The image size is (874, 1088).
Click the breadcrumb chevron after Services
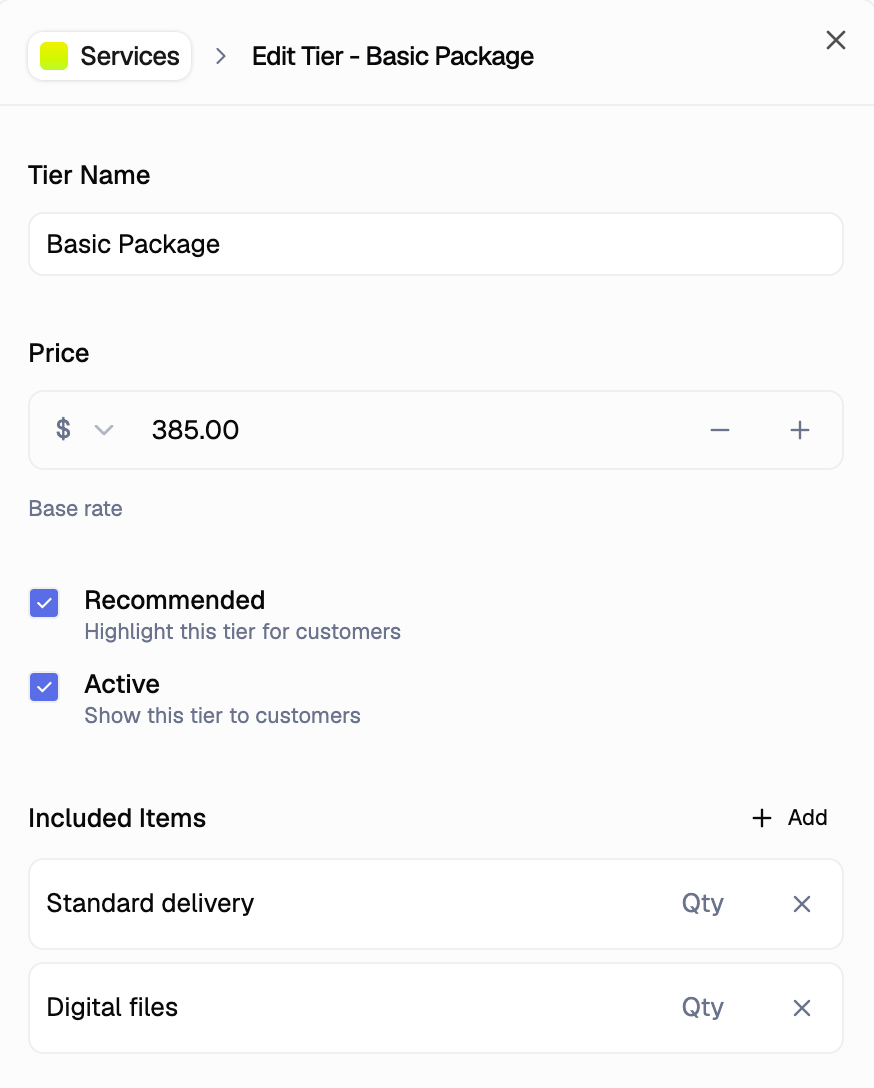220,56
